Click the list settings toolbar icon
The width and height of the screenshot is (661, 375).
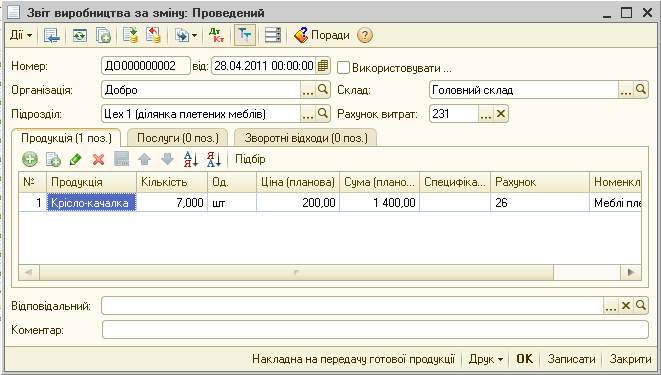point(273,35)
